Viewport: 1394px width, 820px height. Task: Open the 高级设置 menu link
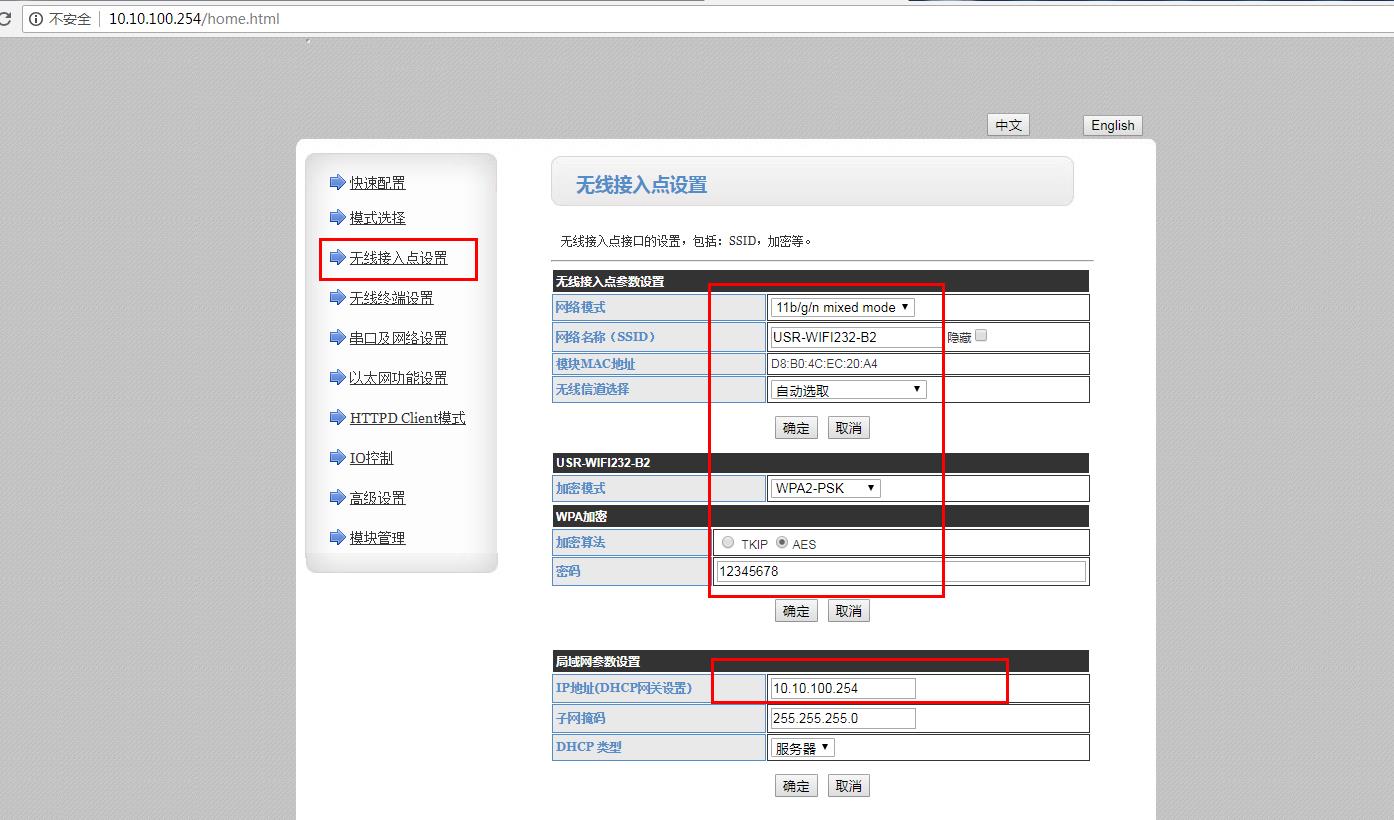pyautogui.click(x=377, y=498)
